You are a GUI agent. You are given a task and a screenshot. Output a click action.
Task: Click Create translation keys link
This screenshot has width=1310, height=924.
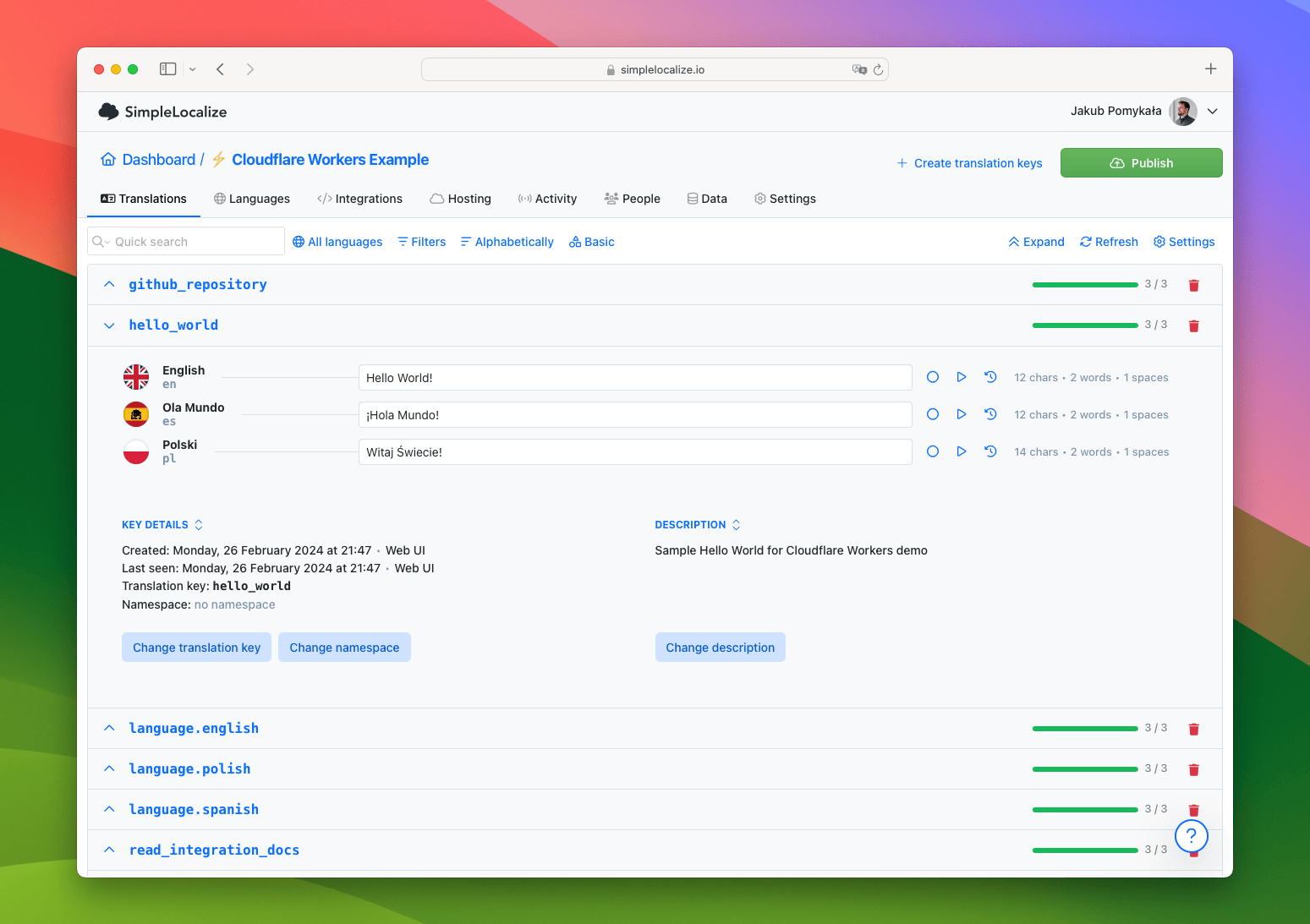969,163
